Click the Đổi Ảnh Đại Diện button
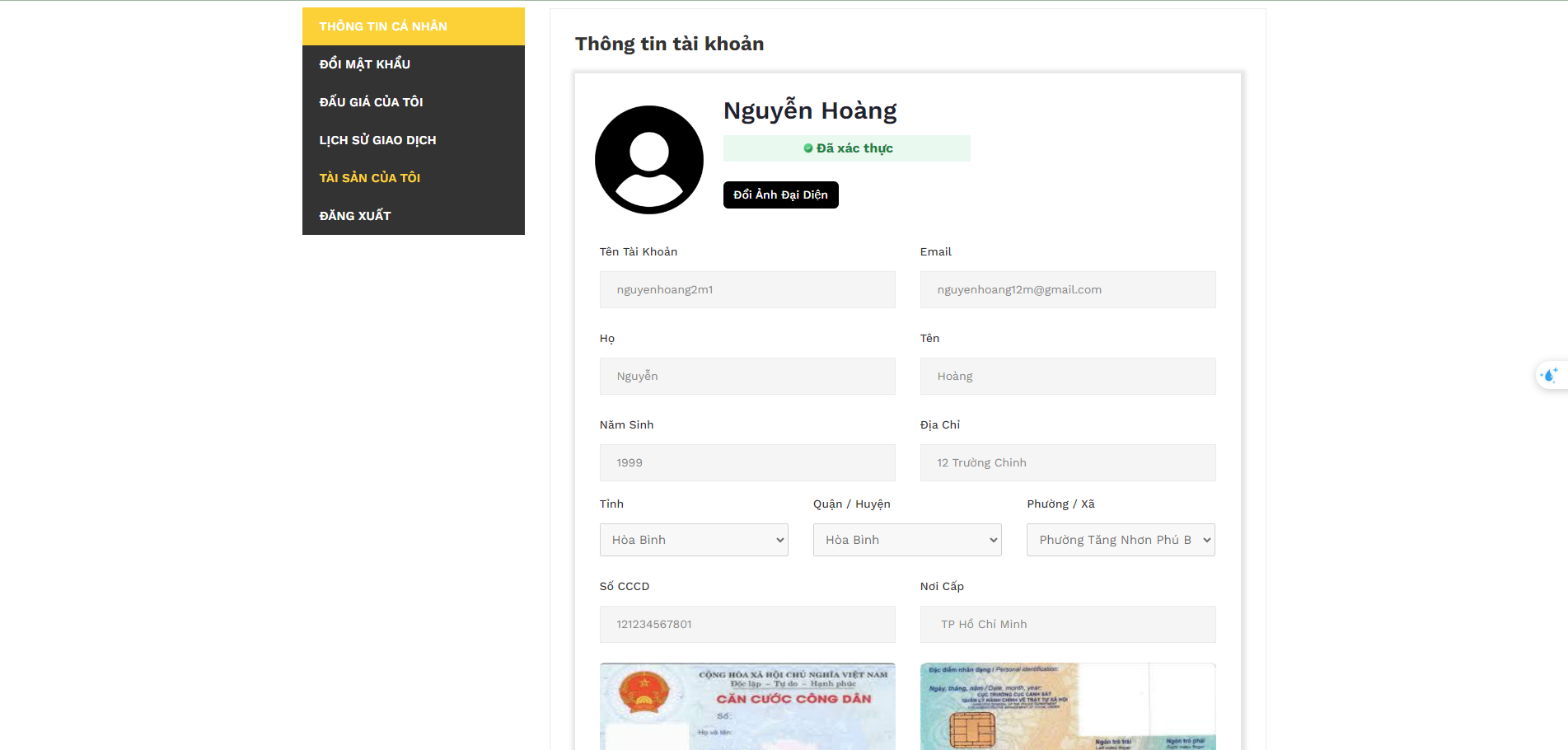 (x=781, y=195)
